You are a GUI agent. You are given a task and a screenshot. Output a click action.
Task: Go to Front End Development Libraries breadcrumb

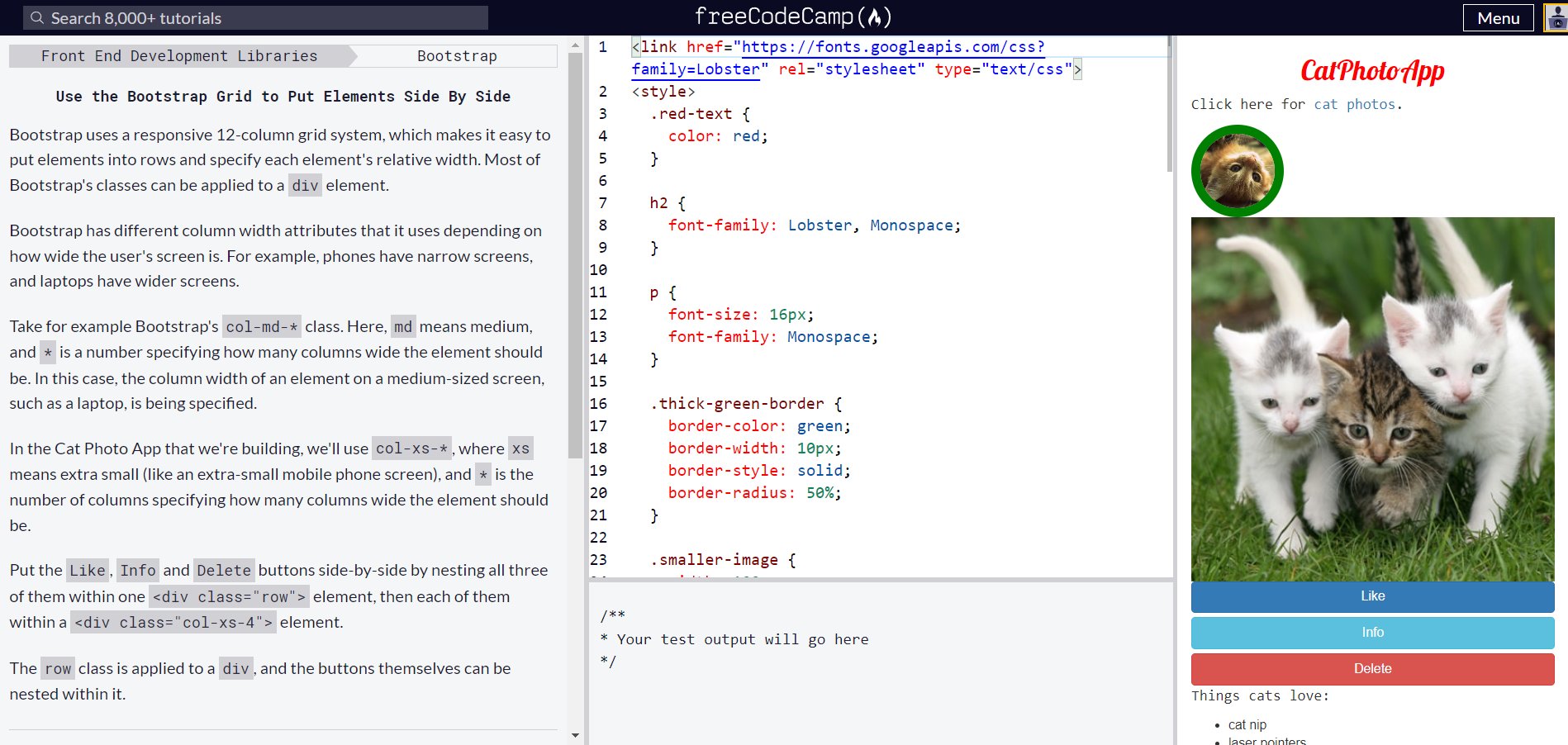(x=179, y=56)
